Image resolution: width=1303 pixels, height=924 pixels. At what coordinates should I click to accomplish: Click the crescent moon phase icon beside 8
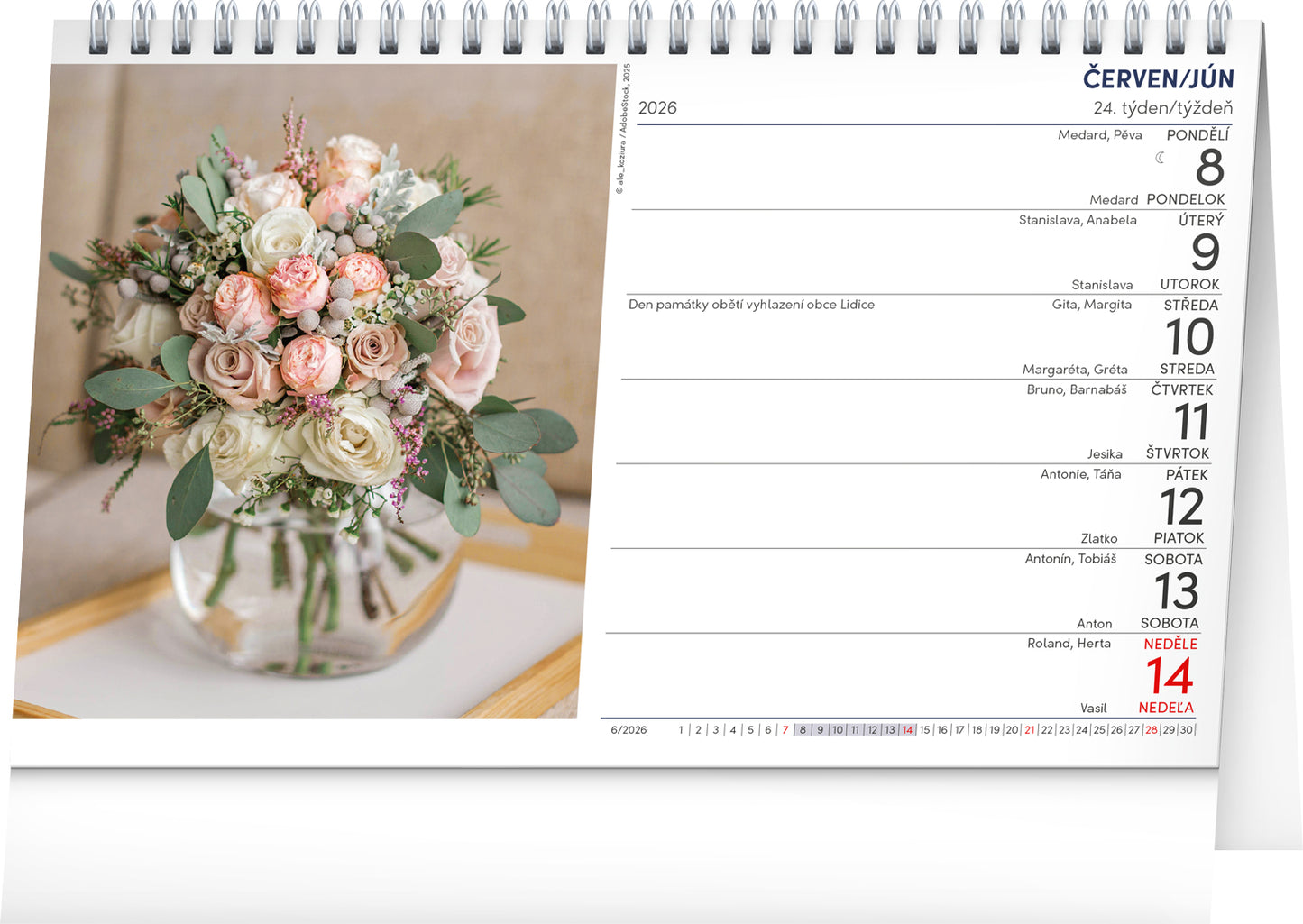pyautogui.click(x=1161, y=158)
